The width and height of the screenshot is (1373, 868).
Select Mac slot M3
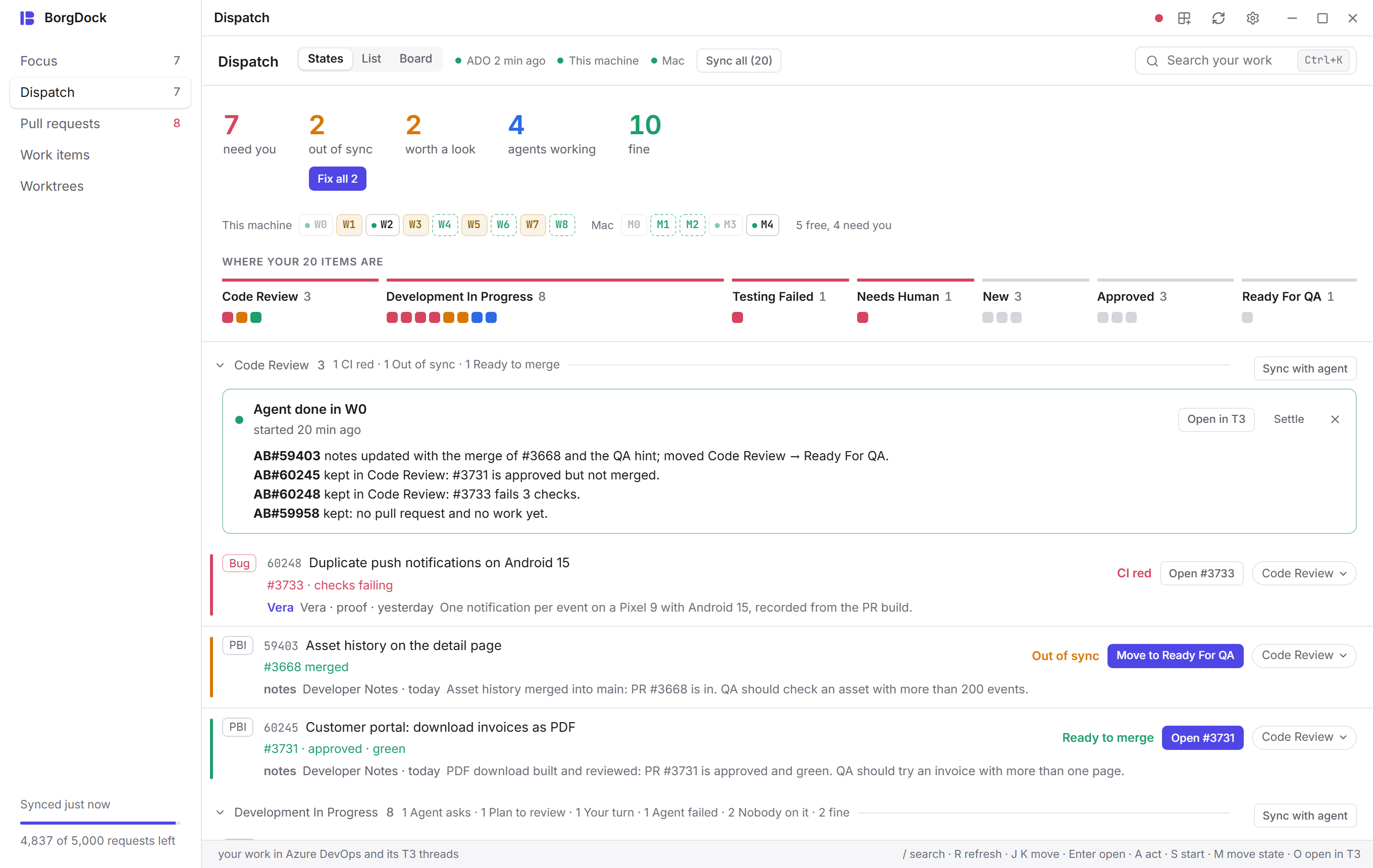click(725, 225)
